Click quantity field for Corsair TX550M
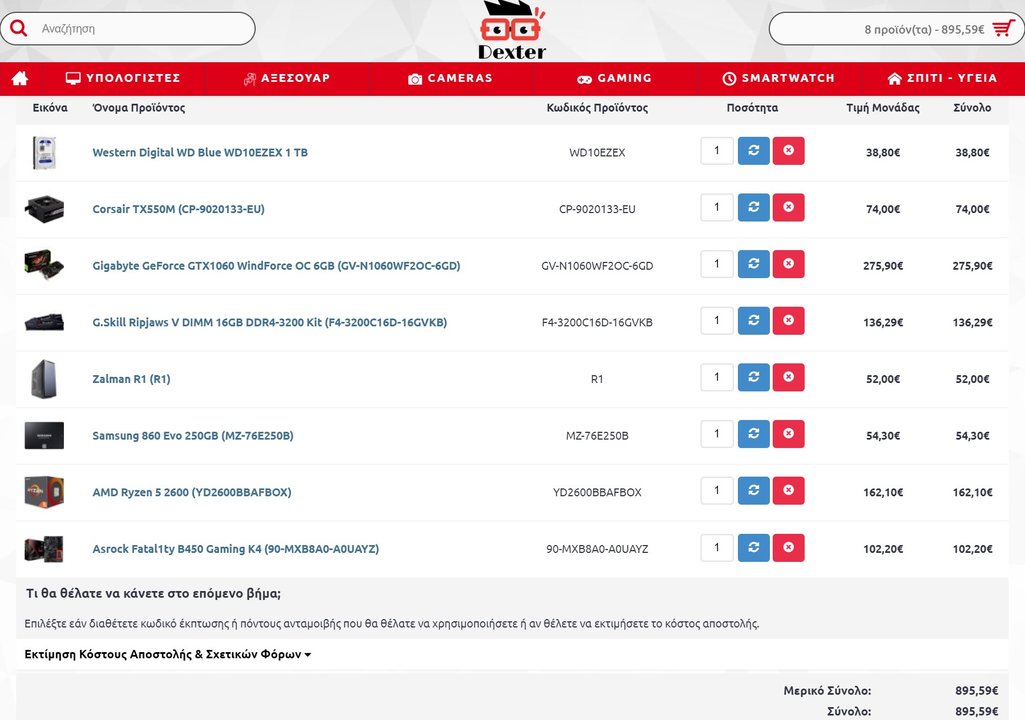The image size is (1025, 720). pyautogui.click(x=716, y=207)
